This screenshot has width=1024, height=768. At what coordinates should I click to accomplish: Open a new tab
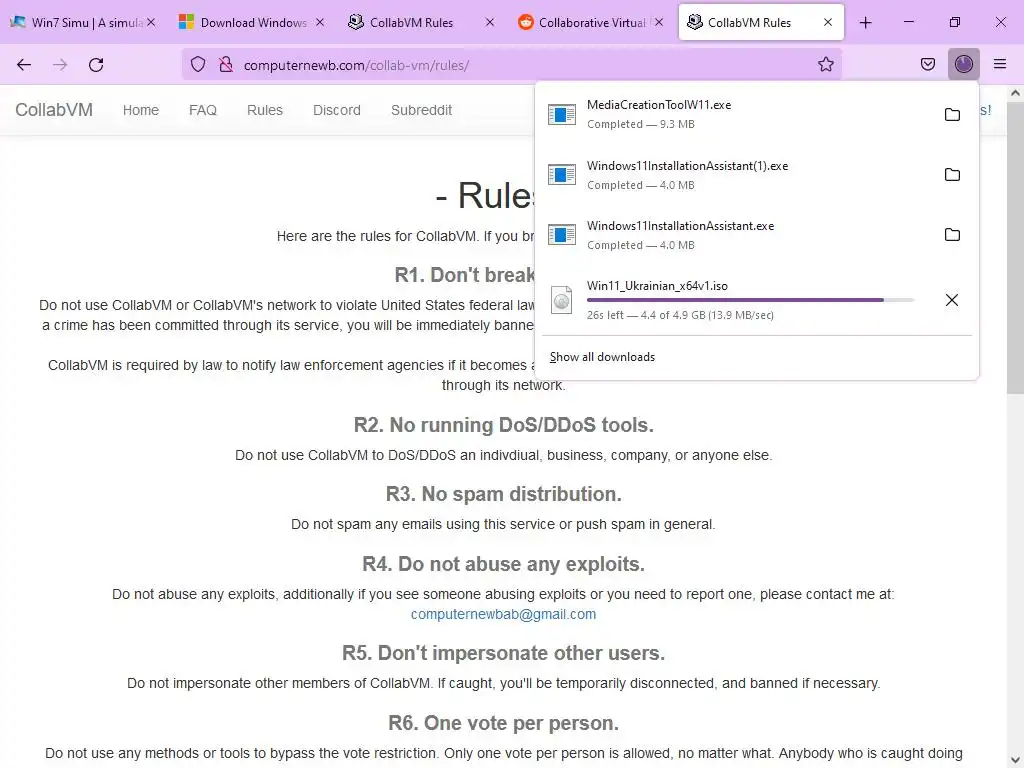pyautogui.click(x=865, y=23)
